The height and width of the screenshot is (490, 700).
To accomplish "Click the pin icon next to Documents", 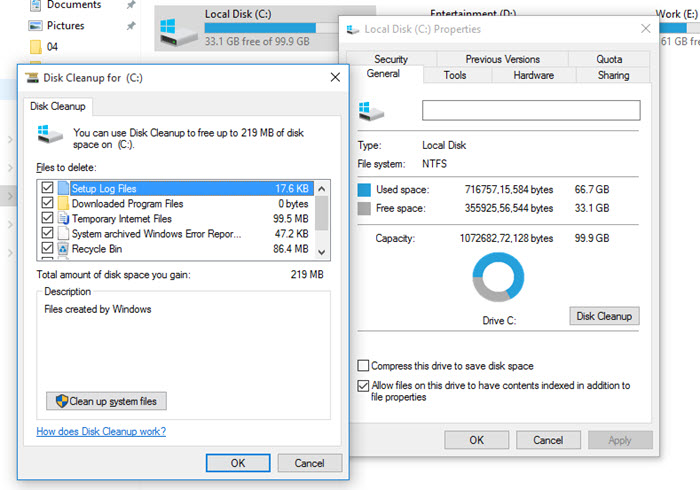I will click(x=130, y=5).
